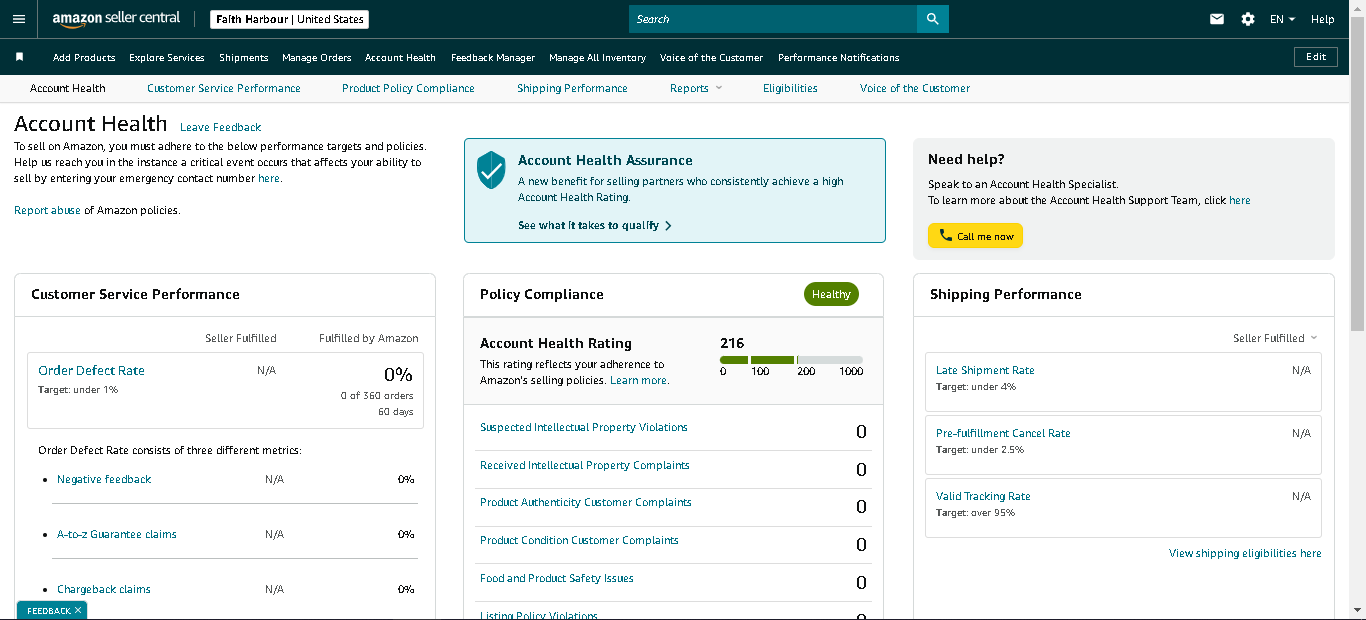Click the Faith Harbour United States account selector
The image size is (1366, 620).
coord(290,19)
